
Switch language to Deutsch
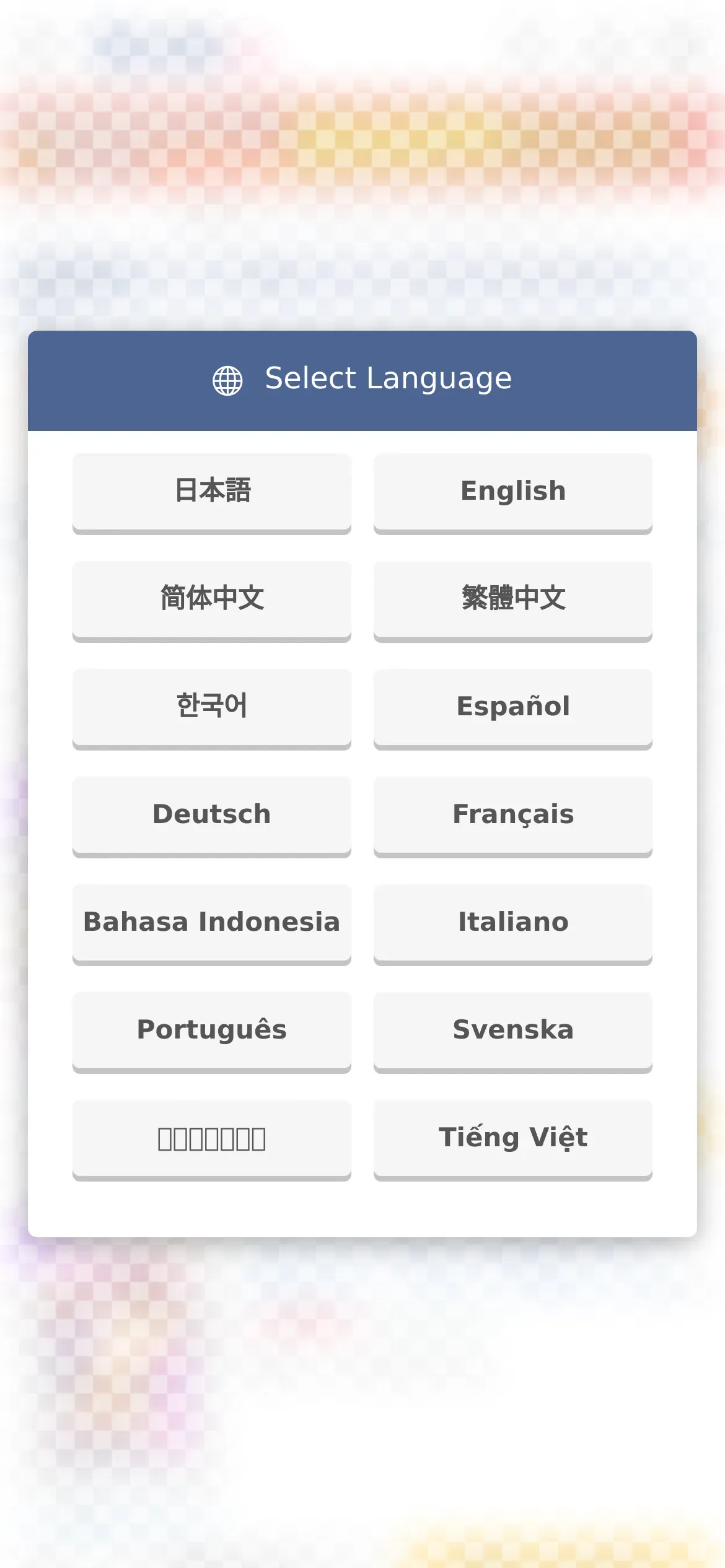[212, 815]
